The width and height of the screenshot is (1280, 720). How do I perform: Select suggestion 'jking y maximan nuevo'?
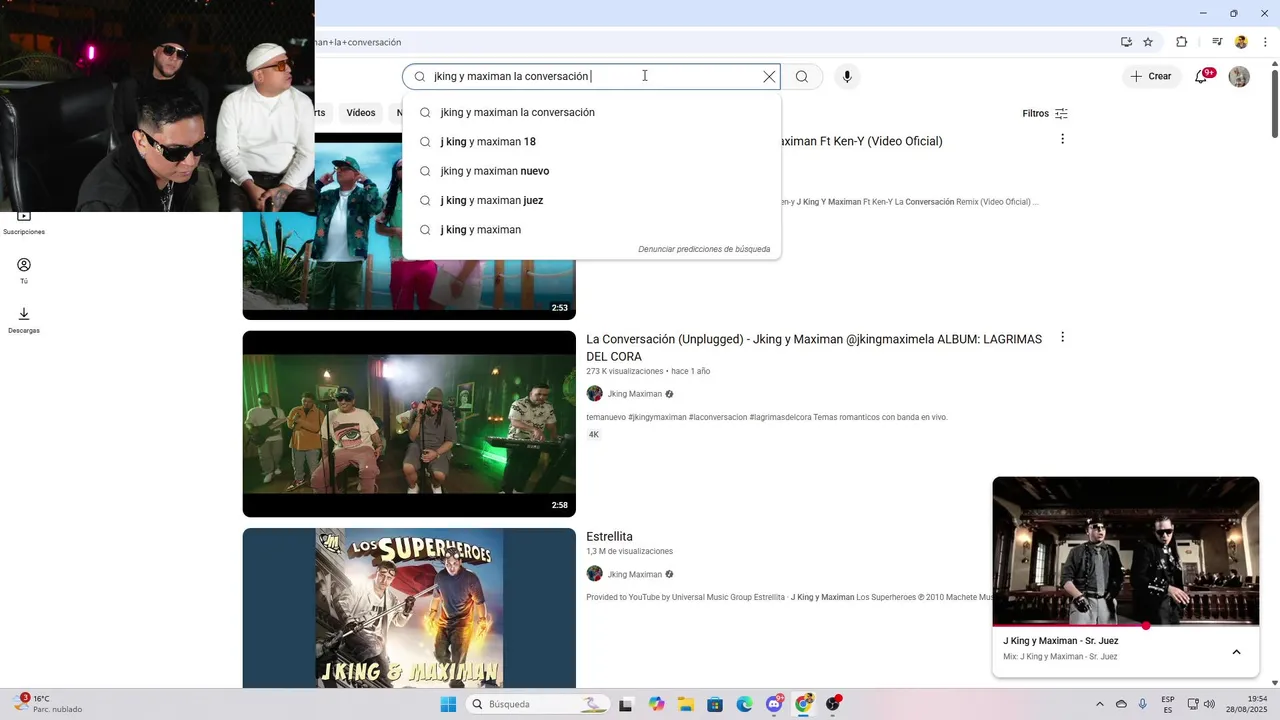point(591,171)
